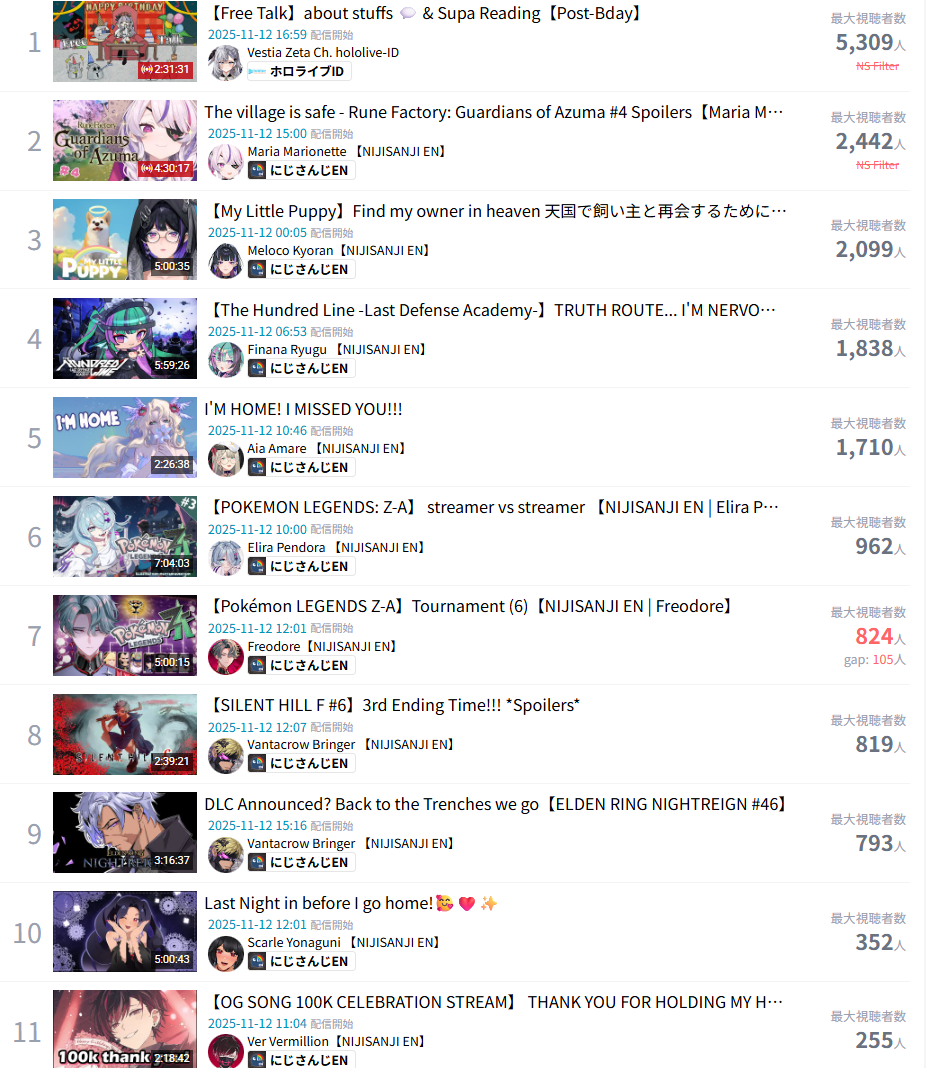This screenshot has width=926, height=1068.
Task: Select the ホロライブID group tag
Action: 299,72
